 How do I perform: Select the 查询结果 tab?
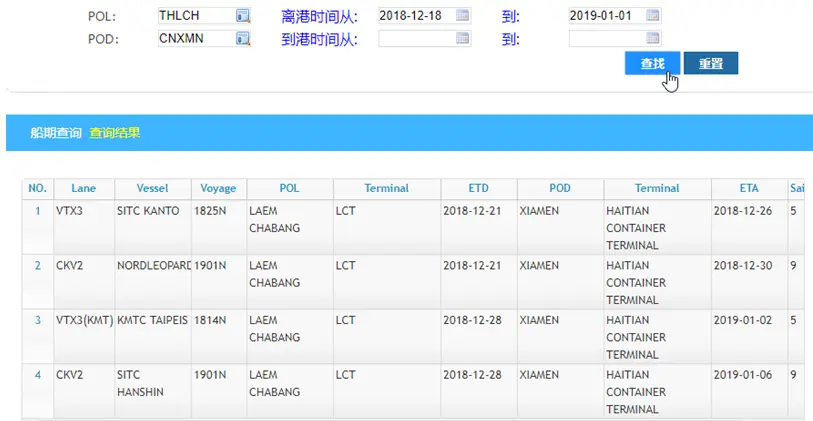(115, 133)
